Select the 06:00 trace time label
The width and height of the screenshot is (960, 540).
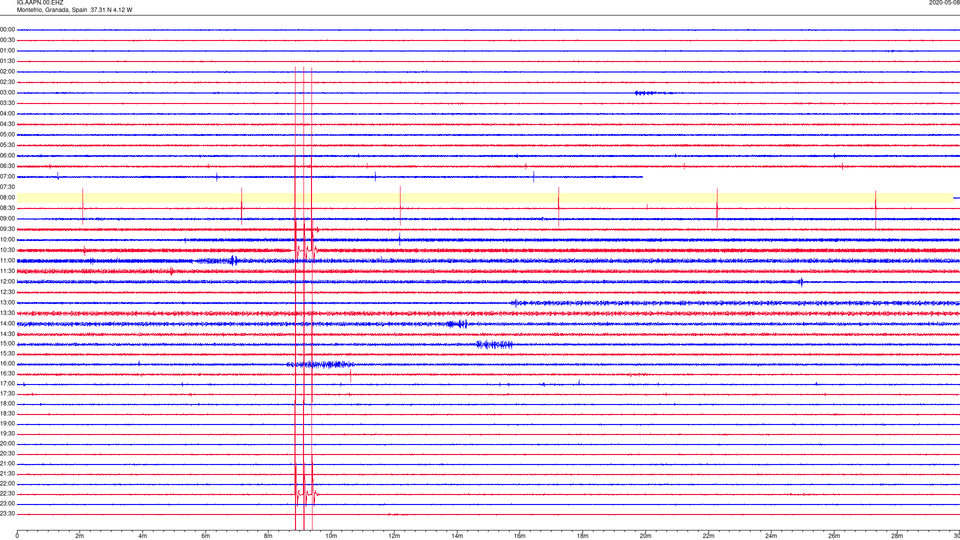point(7,156)
